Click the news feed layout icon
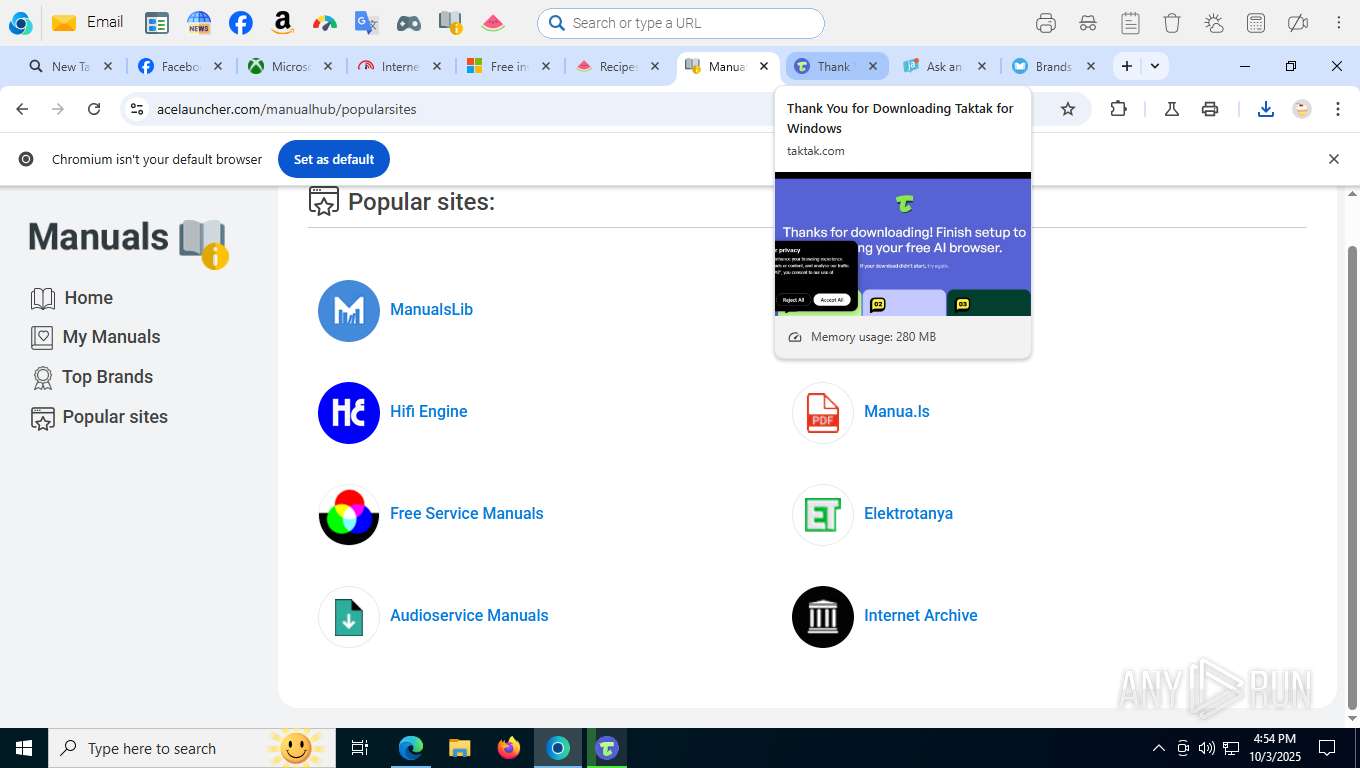The image size is (1360, 768). pos(157,22)
